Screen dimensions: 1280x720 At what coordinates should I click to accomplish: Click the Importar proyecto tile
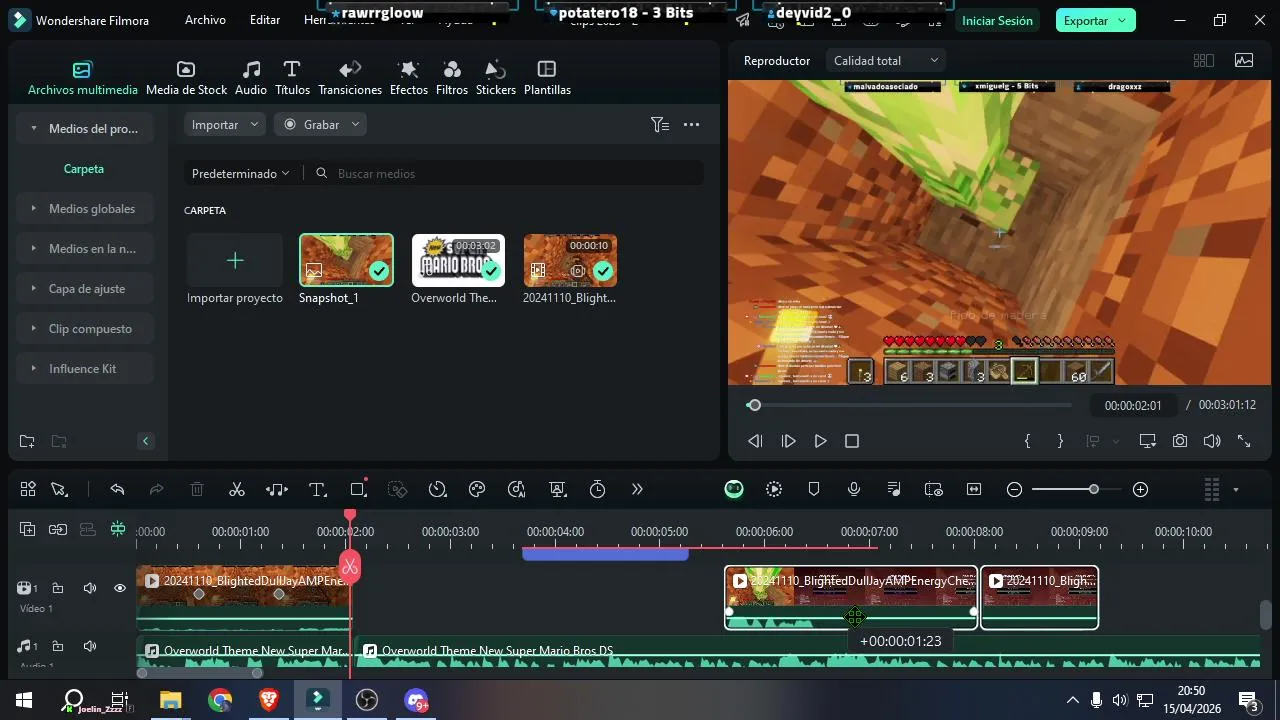pyautogui.click(x=235, y=268)
